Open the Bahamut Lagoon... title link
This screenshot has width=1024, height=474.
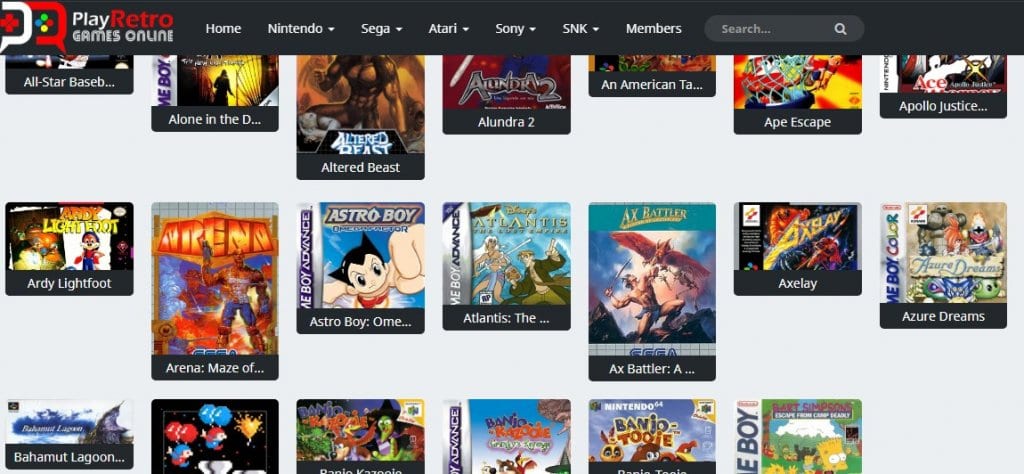point(69,457)
